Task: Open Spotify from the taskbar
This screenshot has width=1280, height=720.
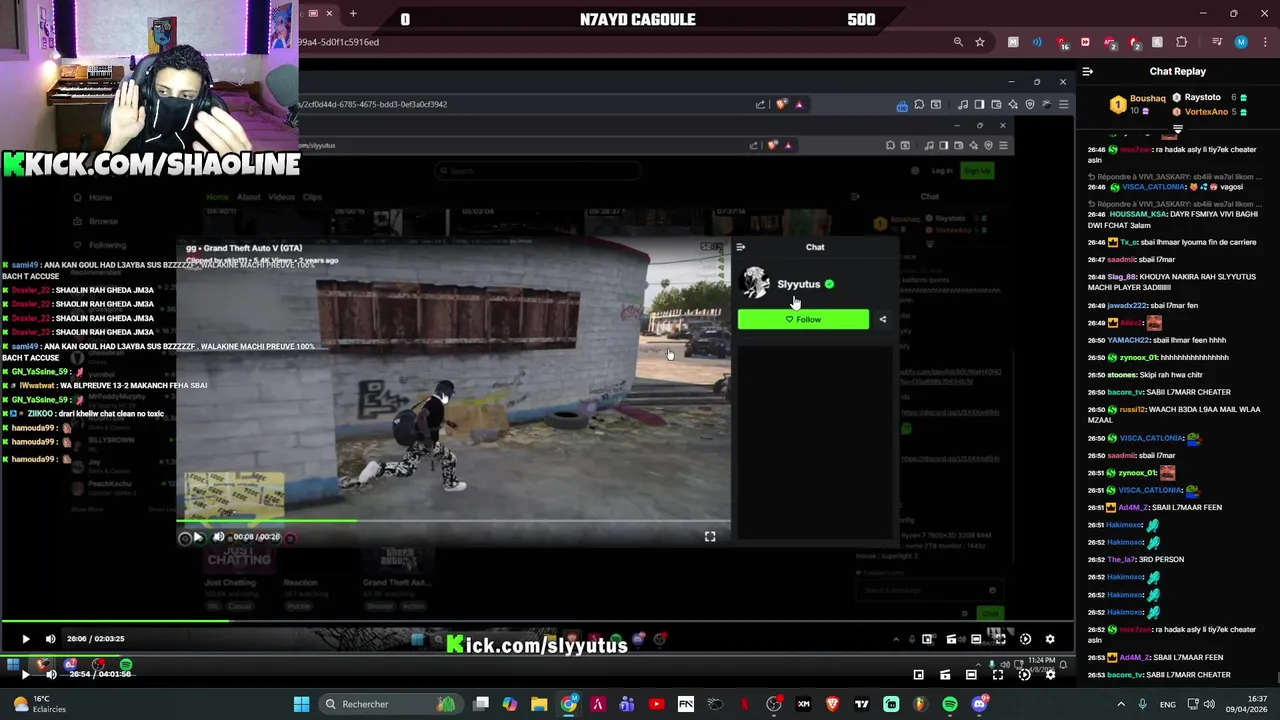Action: tap(950, 704)
